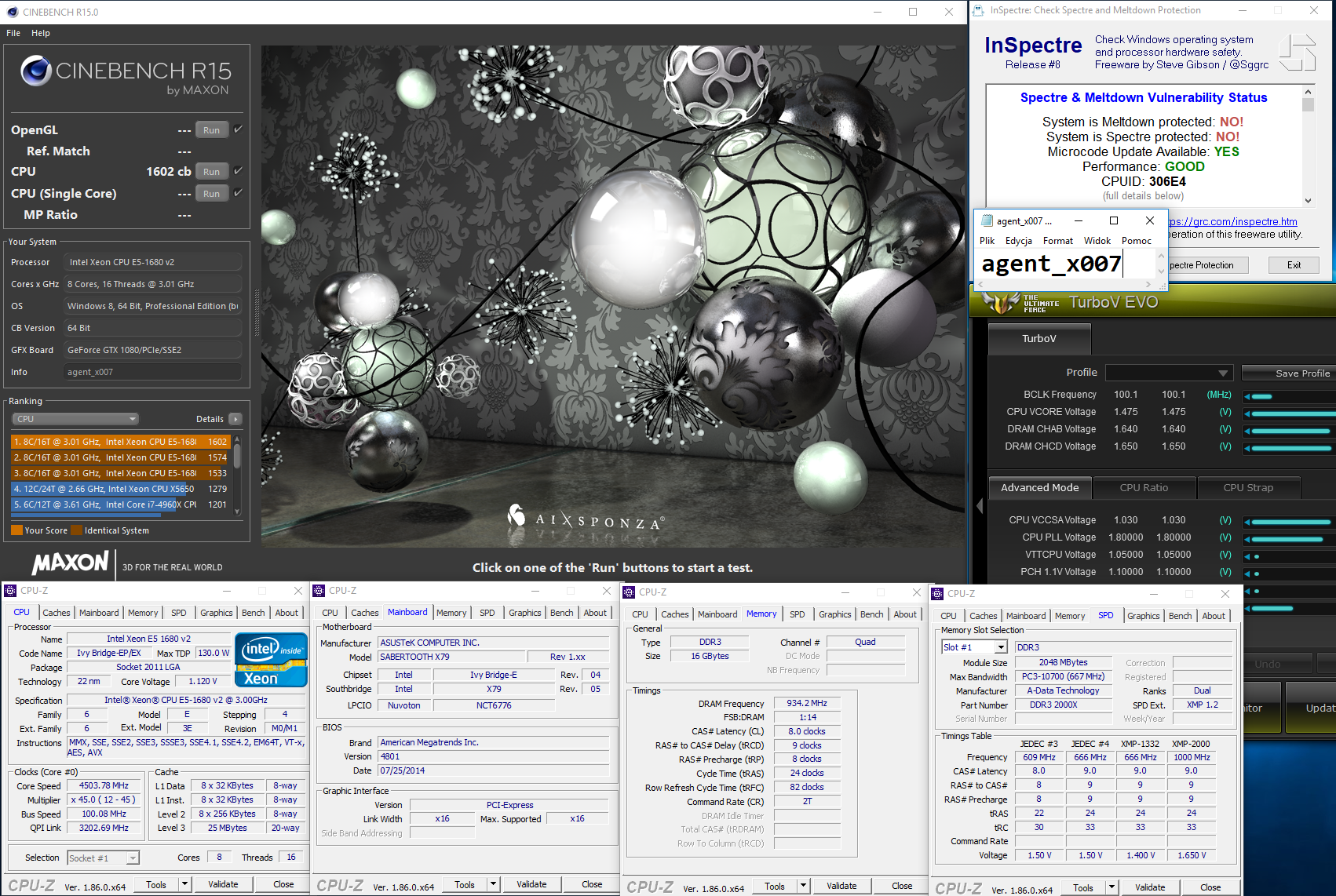Open the grc.com/inspectre.htm link
1336x896 pixels.
(1233, 222)
